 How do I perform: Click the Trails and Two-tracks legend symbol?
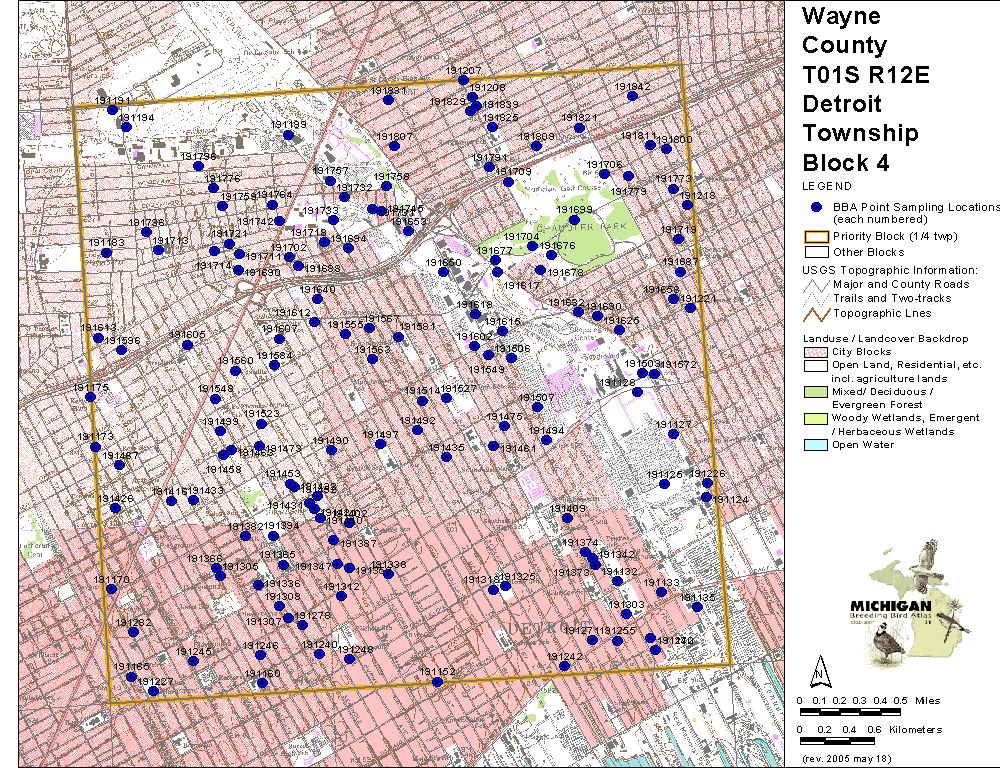(816, 298)
